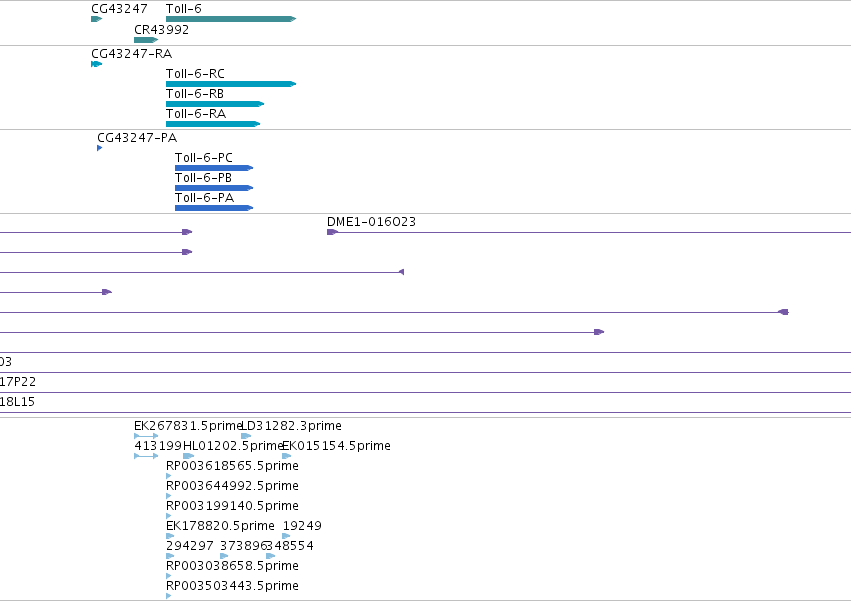Click the 294297 EST arrow
Image resolution: width=851 pixels, height=601 pixels.
(170, 556)
